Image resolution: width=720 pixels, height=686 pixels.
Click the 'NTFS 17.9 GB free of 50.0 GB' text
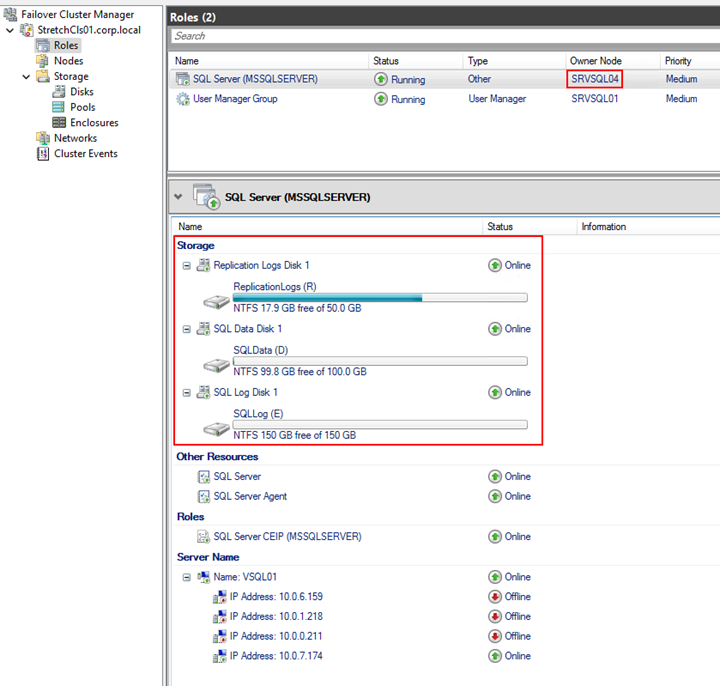pos(297,308)
